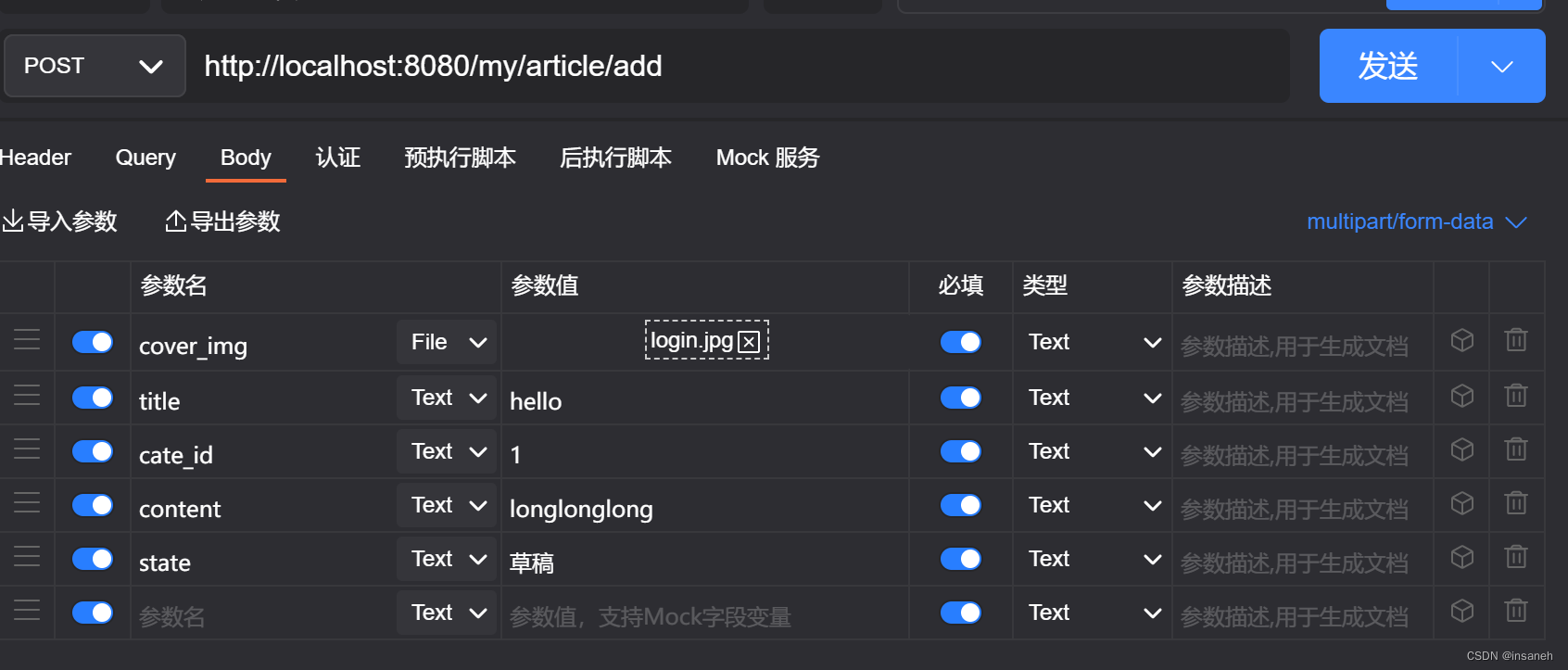Screen dimensions: 1568x670
Task: Click the cube icon on the content row
Action: pyautogui.click(x=1462, y=502)
